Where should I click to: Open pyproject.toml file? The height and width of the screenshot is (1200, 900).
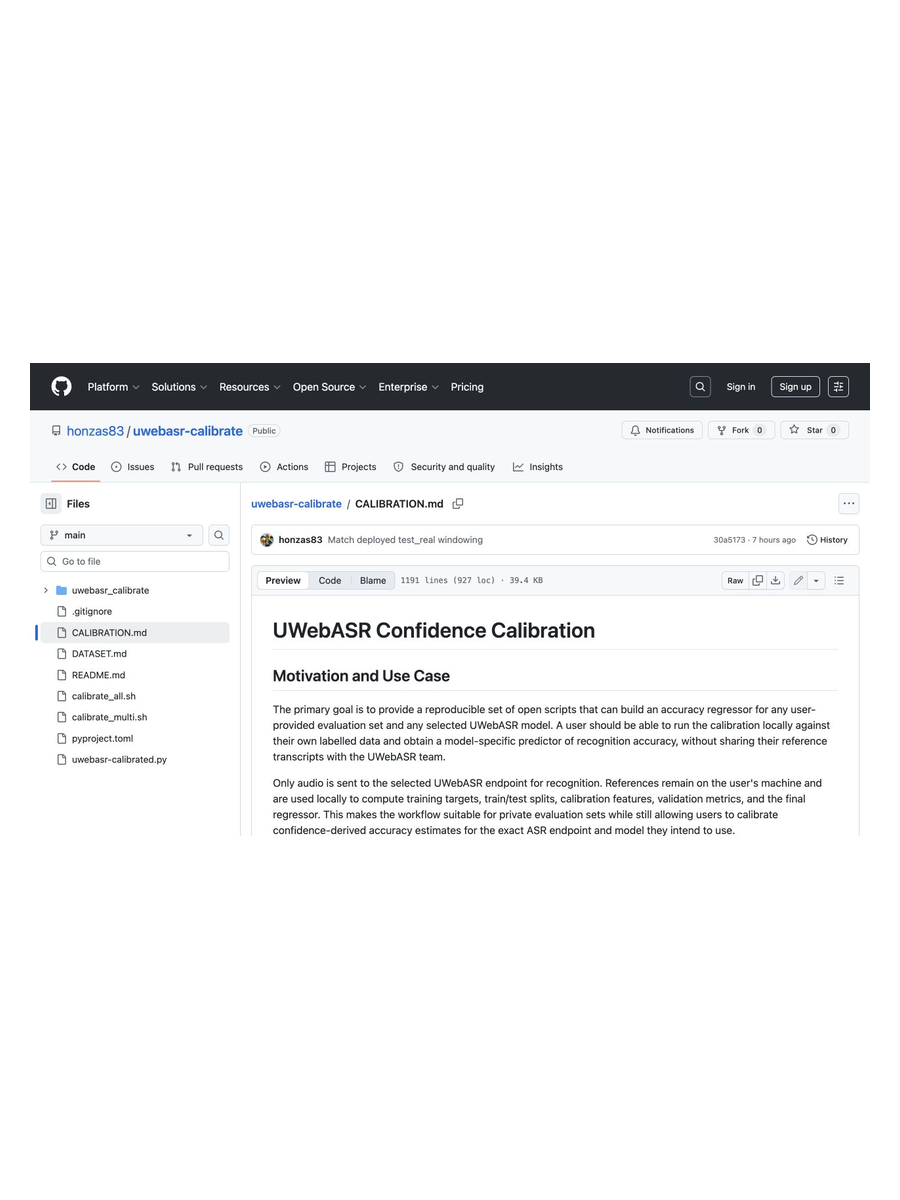pos(102,738)
